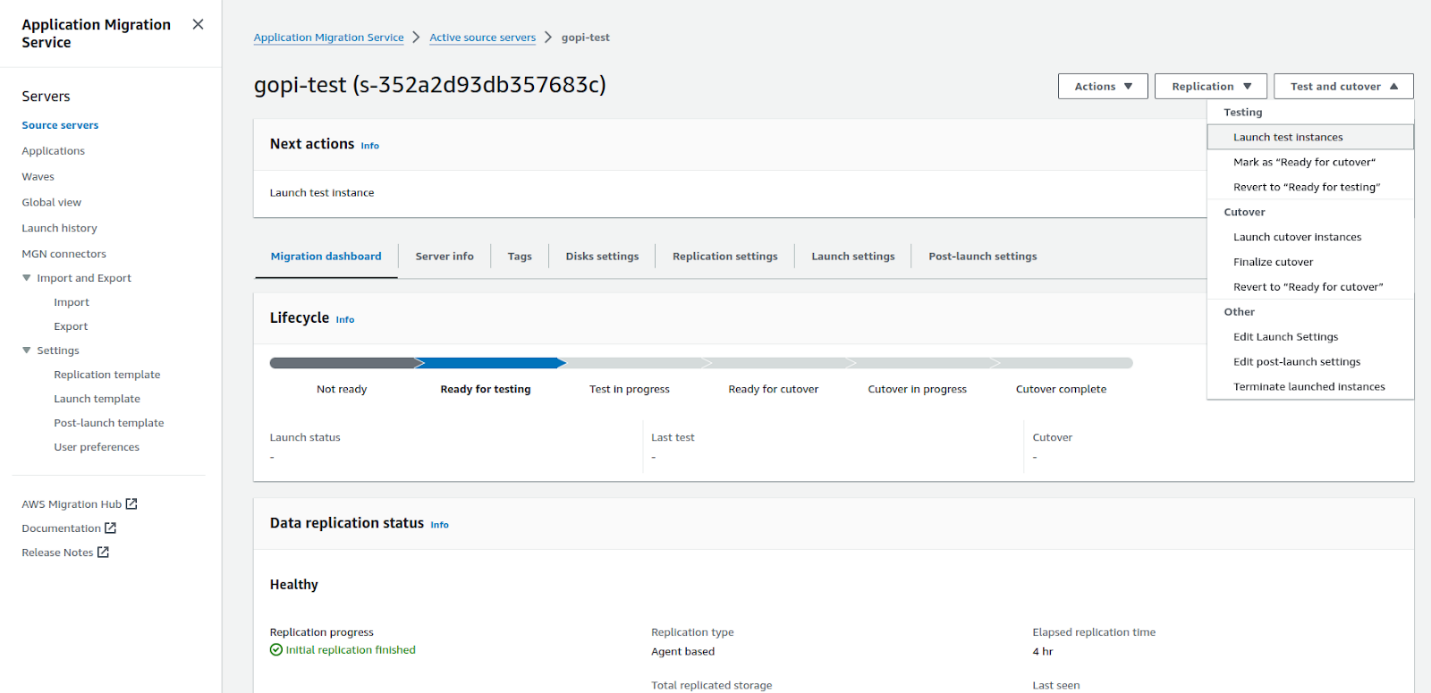Choose Revert to "Ready for cutover"
1431x693 pixels.
coord(1310,287)
